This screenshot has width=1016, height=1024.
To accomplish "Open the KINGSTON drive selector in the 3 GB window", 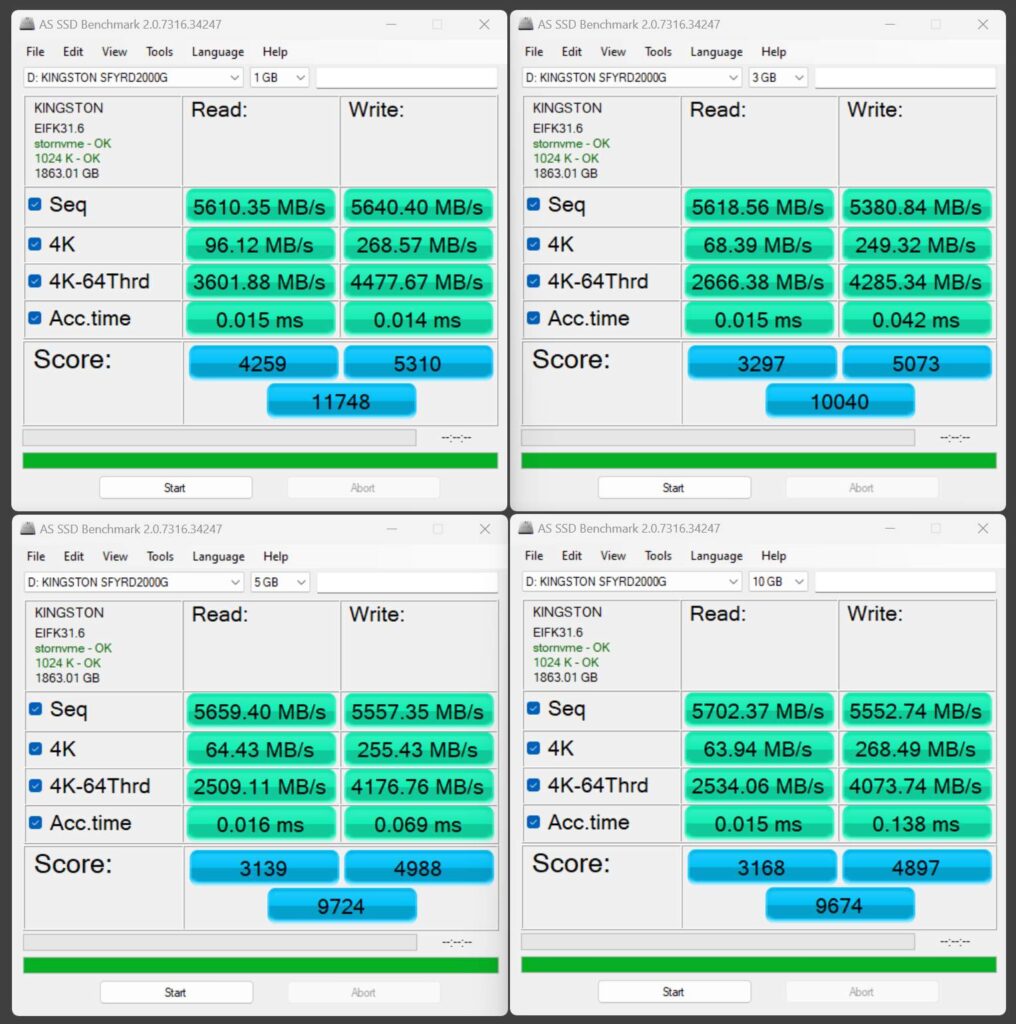I will [x=631, y=78].
